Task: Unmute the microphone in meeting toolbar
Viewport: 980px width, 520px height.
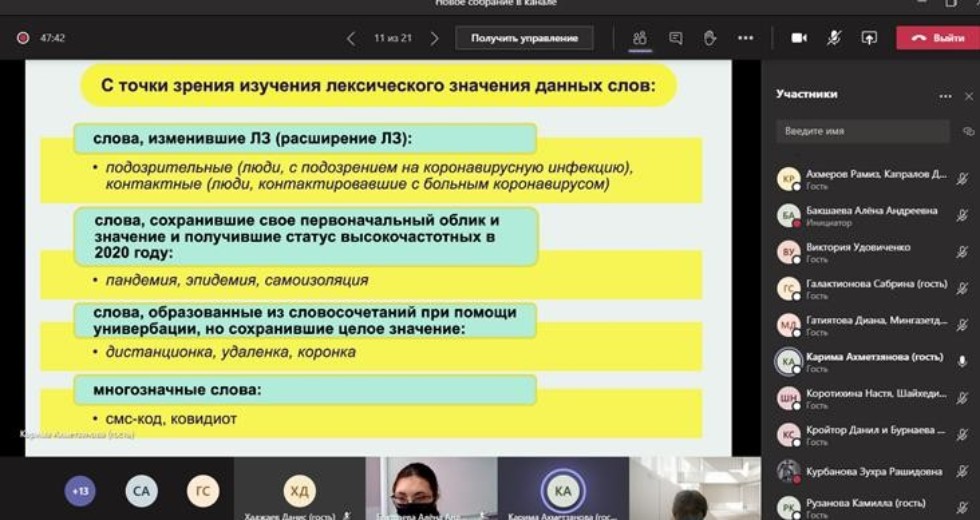Action: click(834, 38)
